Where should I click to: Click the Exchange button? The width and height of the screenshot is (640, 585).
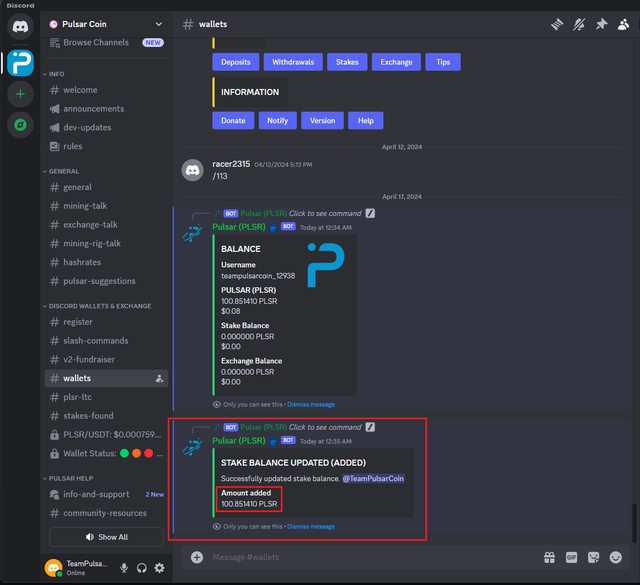pyautogui.click(x=396, y=62)
